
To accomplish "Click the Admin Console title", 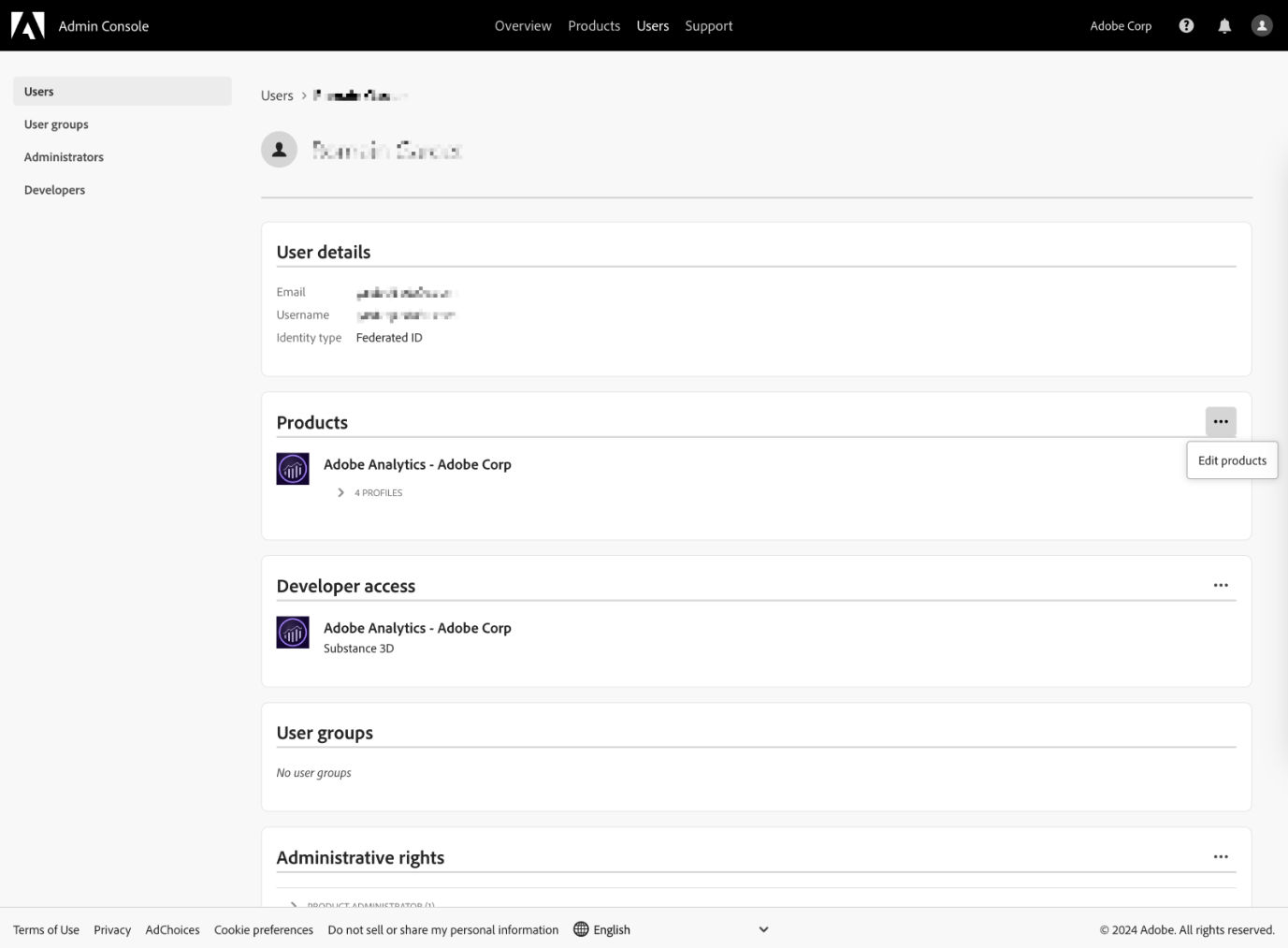I will 104,25.
